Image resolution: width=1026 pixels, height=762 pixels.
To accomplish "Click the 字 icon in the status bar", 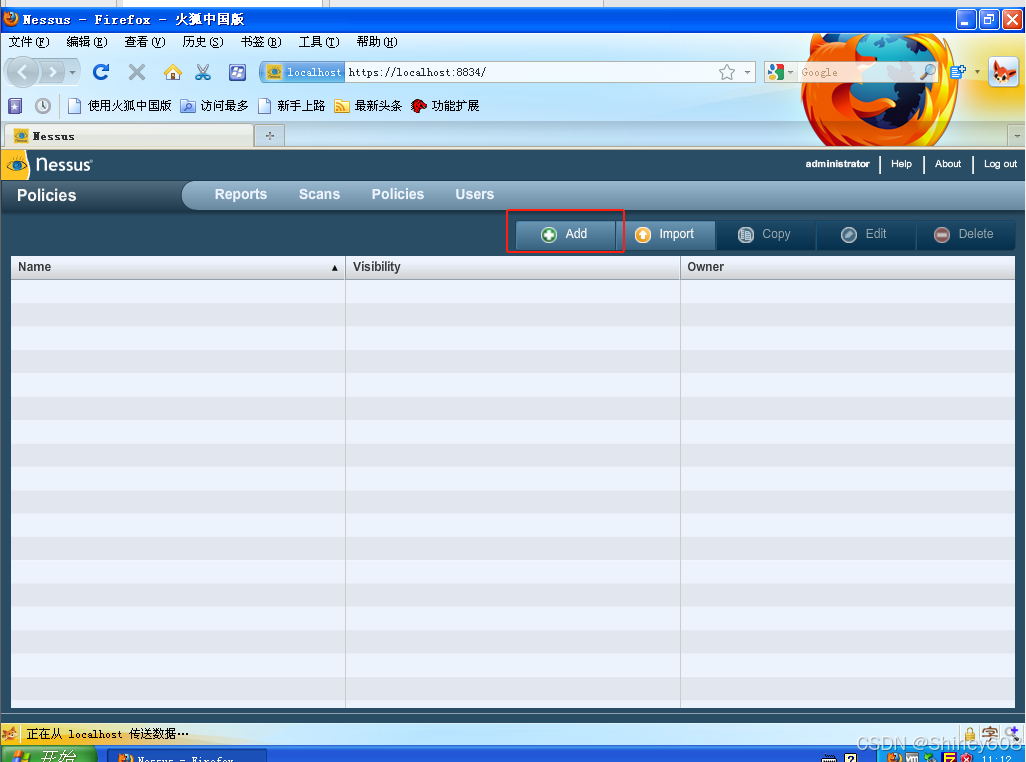I will [990, 734].
